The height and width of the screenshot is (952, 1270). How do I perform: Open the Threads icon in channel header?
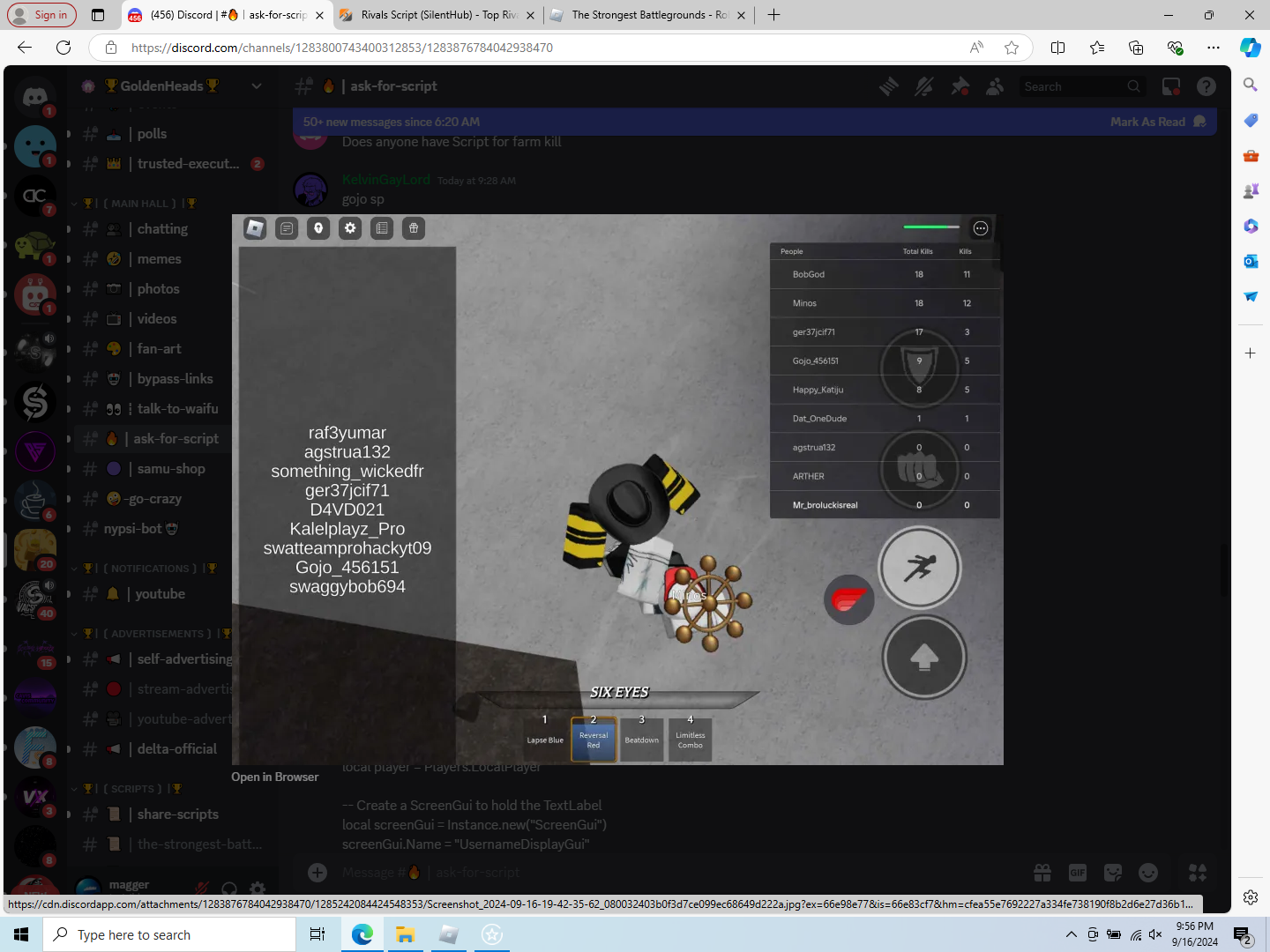tap(889, 86)
